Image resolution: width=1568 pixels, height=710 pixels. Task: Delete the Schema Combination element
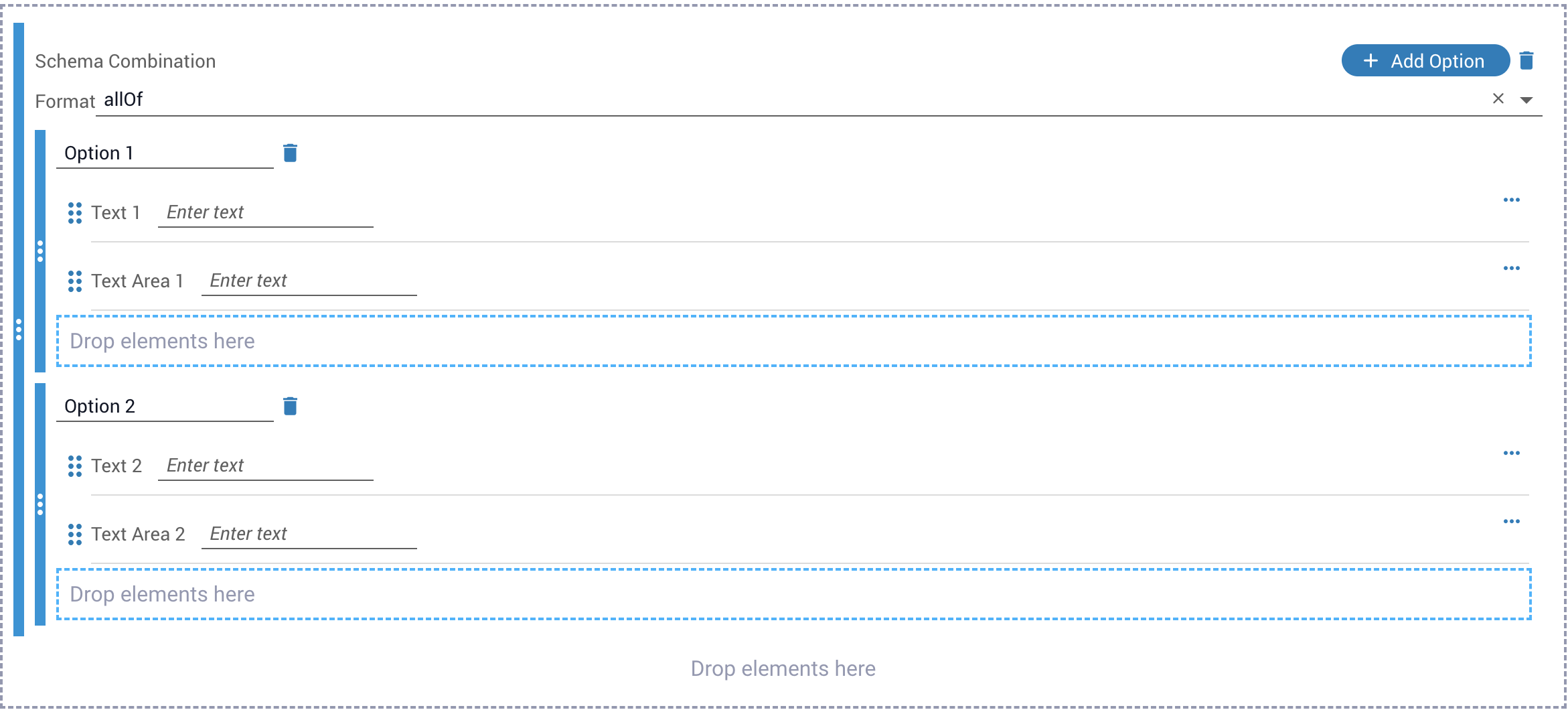1526,61
